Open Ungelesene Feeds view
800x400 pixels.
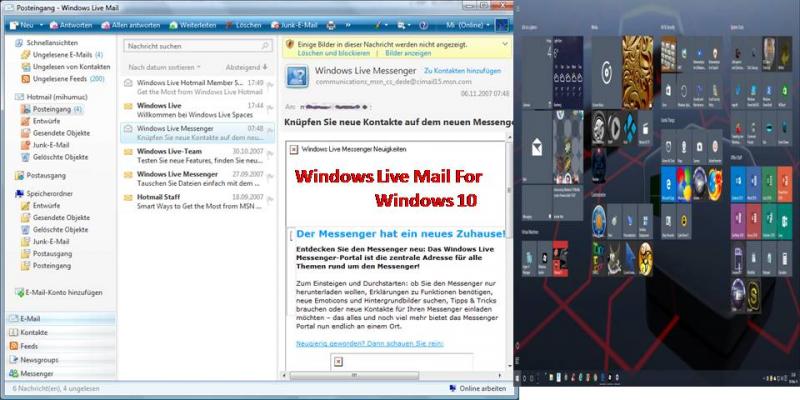pyautogui.click(x=63, y=79)
